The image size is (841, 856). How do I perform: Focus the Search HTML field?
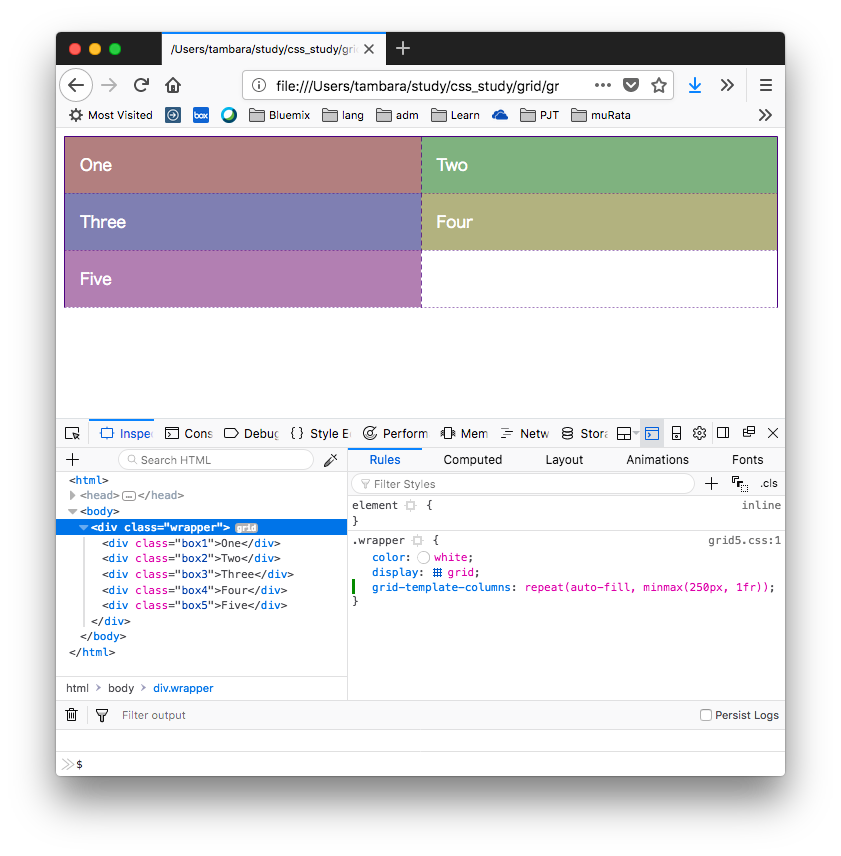[x=216, y=460]
